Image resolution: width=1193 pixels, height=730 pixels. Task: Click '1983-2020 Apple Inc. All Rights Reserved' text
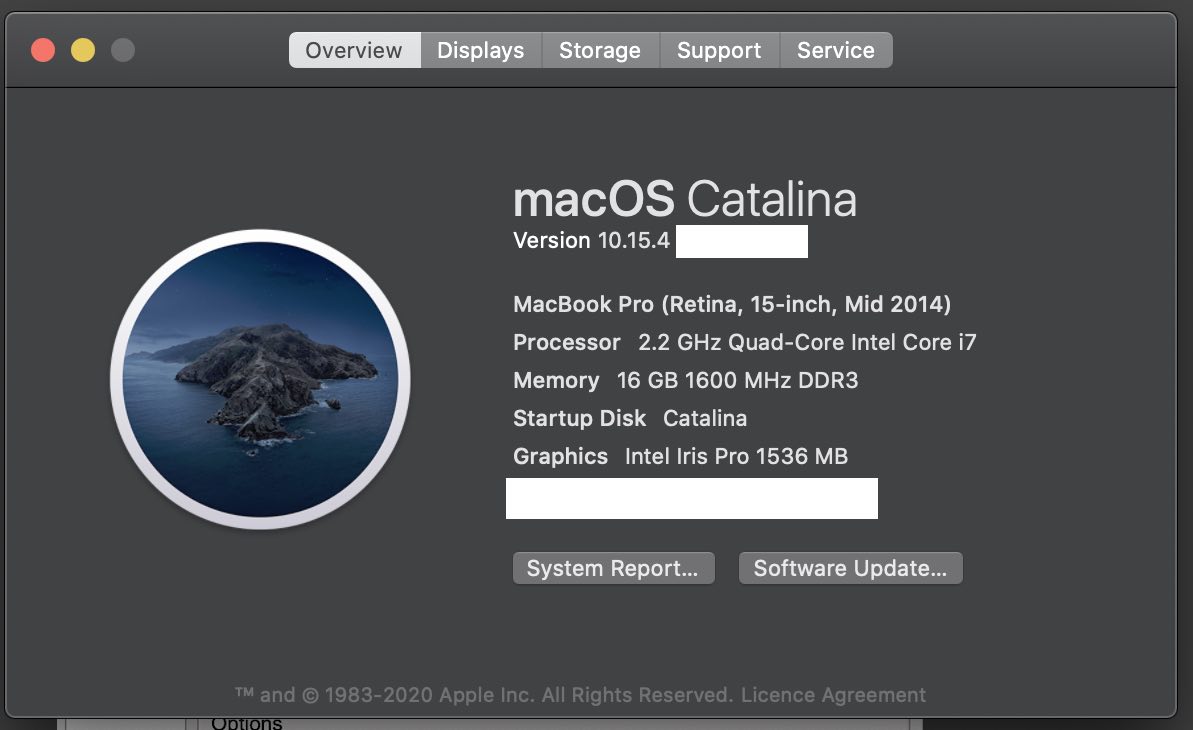(529, 695)
